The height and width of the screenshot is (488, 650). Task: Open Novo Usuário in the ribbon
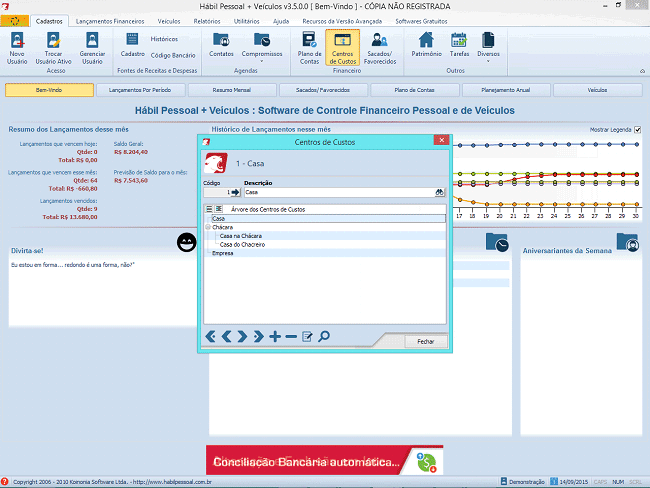coord(17,48)
